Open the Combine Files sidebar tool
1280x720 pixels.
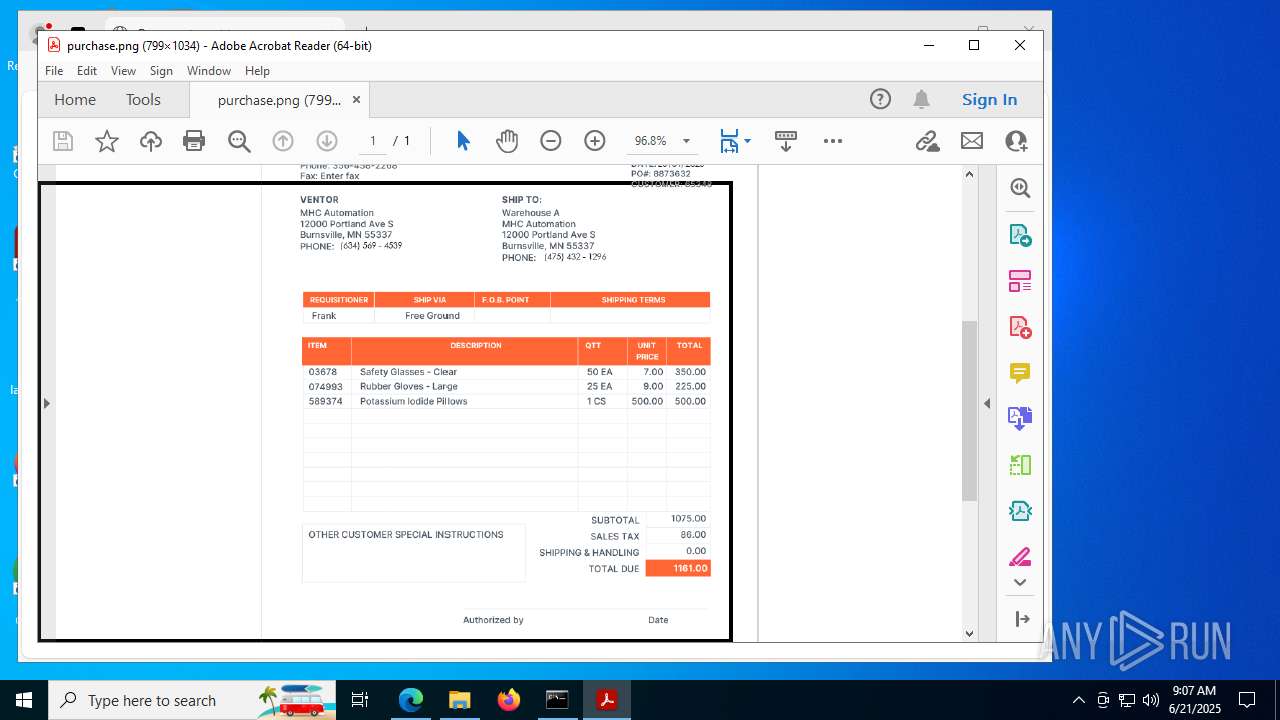coord(1020,419)
